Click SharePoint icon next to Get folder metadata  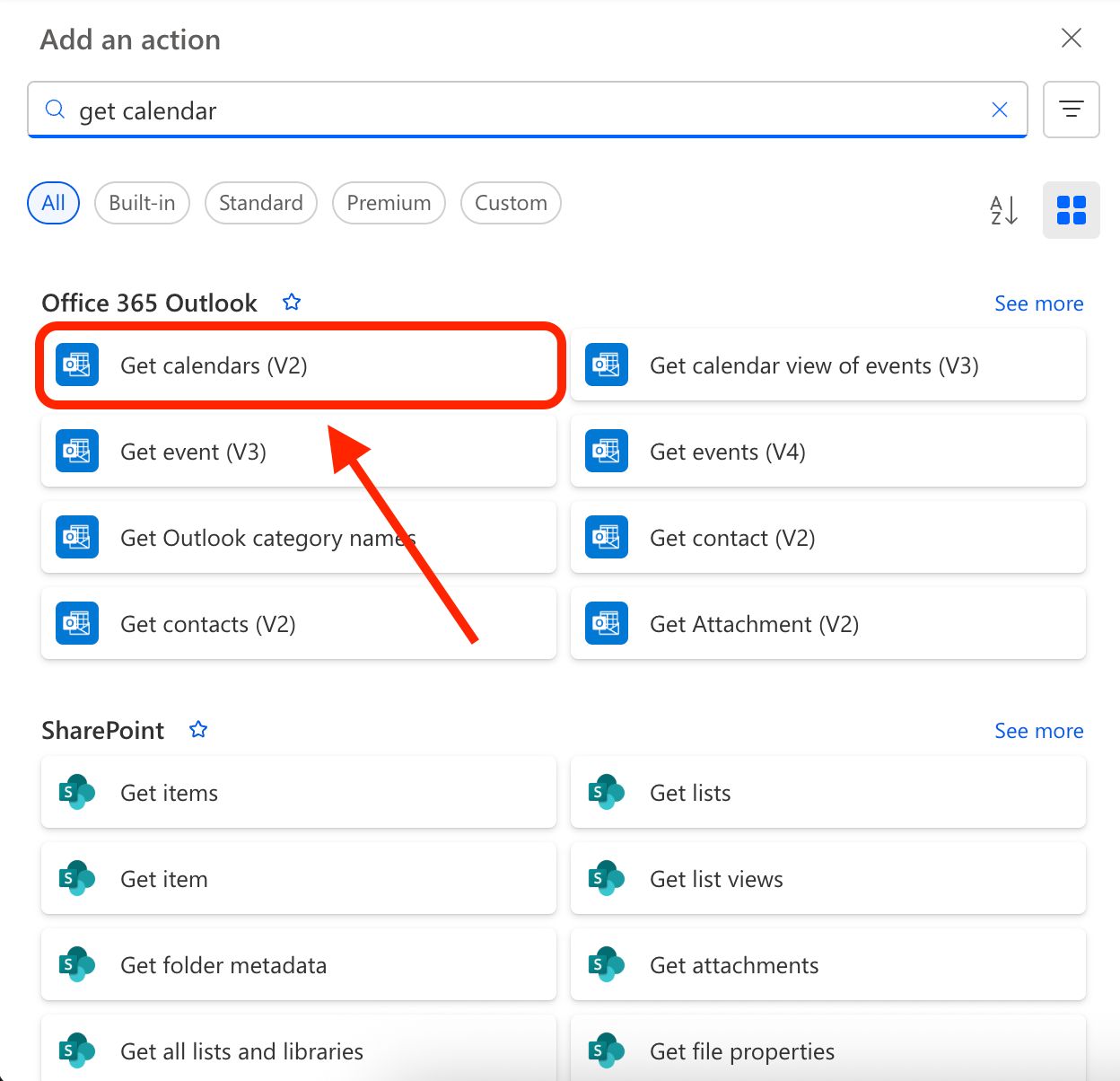[77, 965]
